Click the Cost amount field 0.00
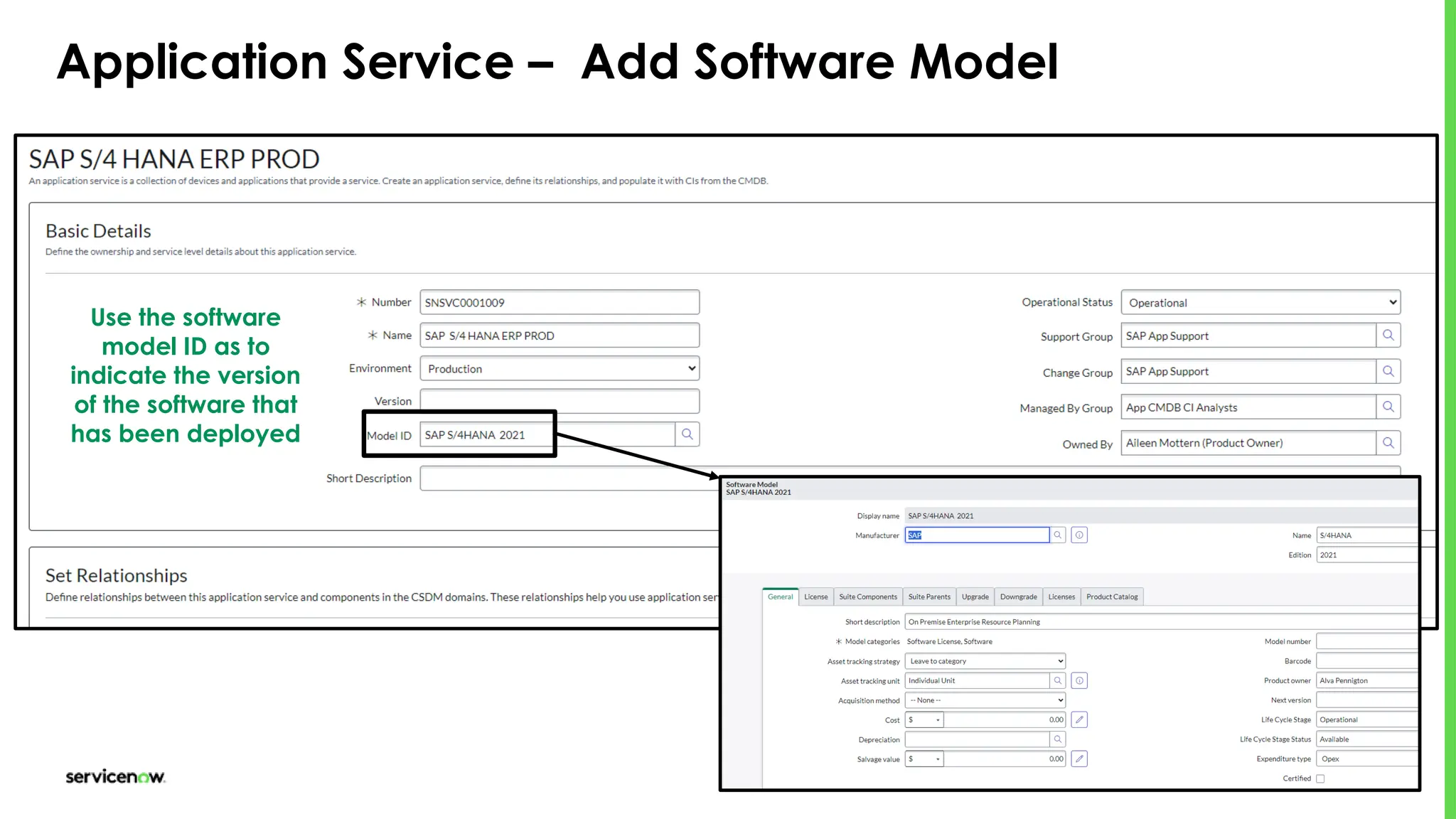This screenshot has height=819, width=1456. (x=1005, y=720)
